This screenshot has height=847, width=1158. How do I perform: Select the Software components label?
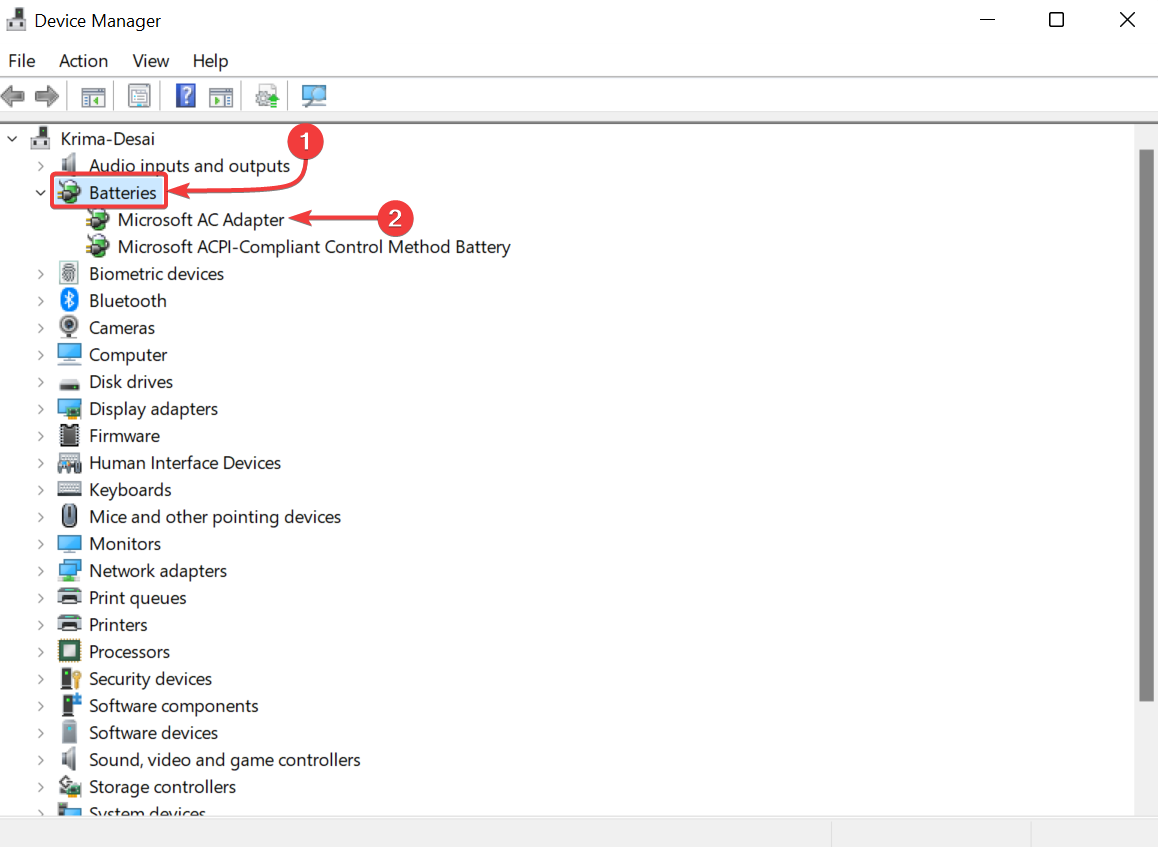[174, 706]
